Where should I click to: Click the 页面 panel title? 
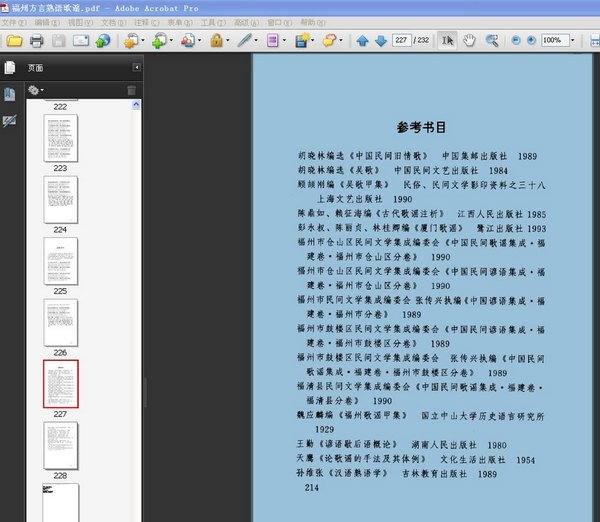click(35, 68)
